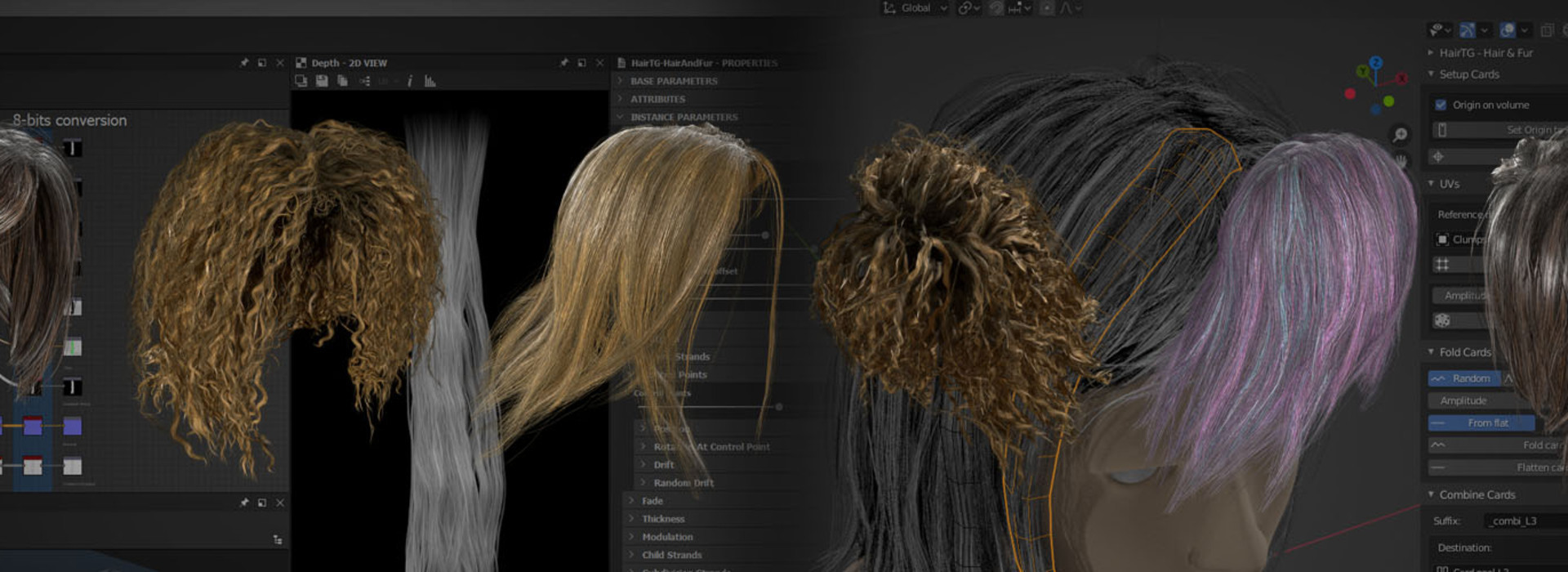Select the triangle fold mode beside Random
Viewport: 1568px width, 572px height.
1508,378
